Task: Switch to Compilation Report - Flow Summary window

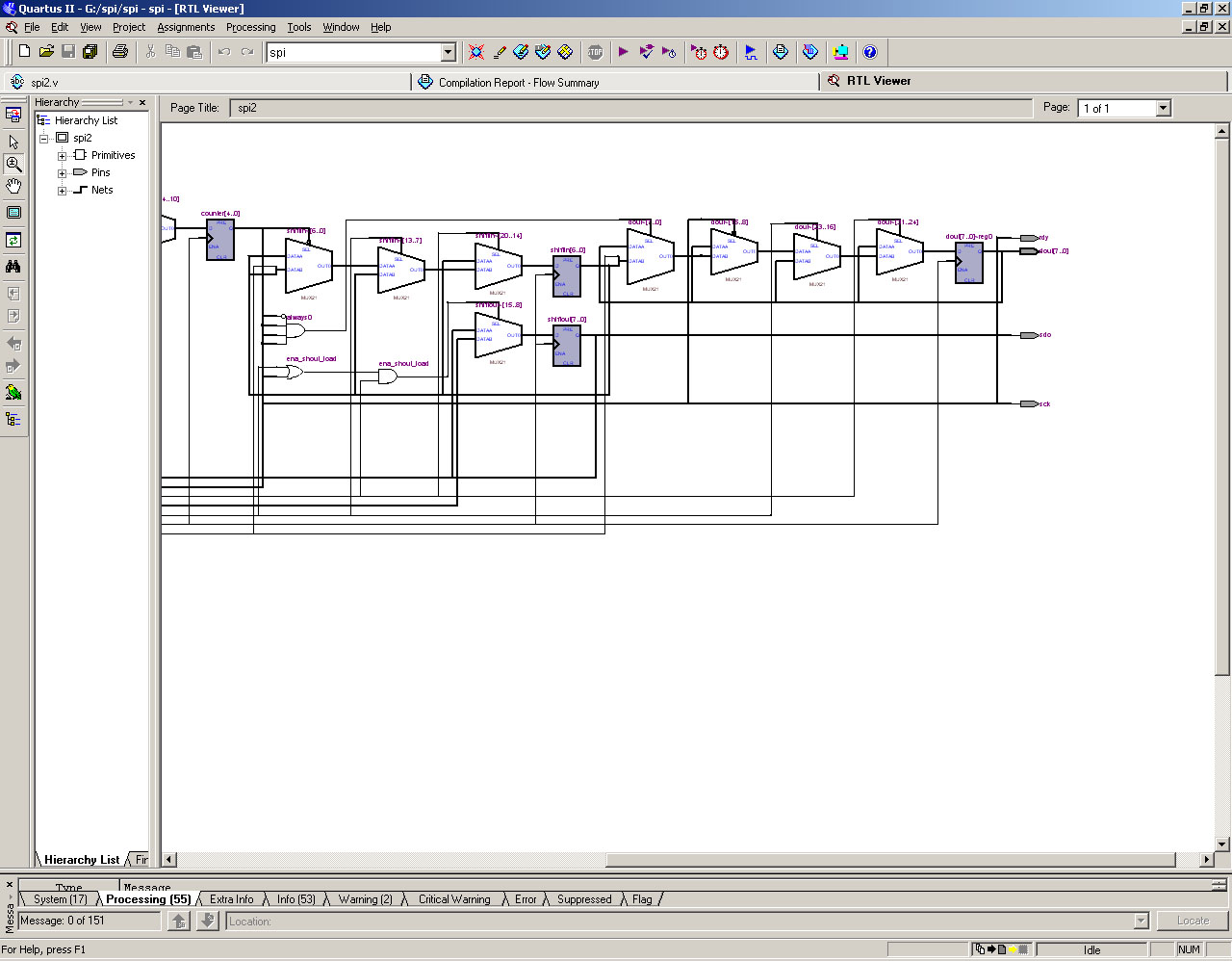Action: [x=518, y=83]
